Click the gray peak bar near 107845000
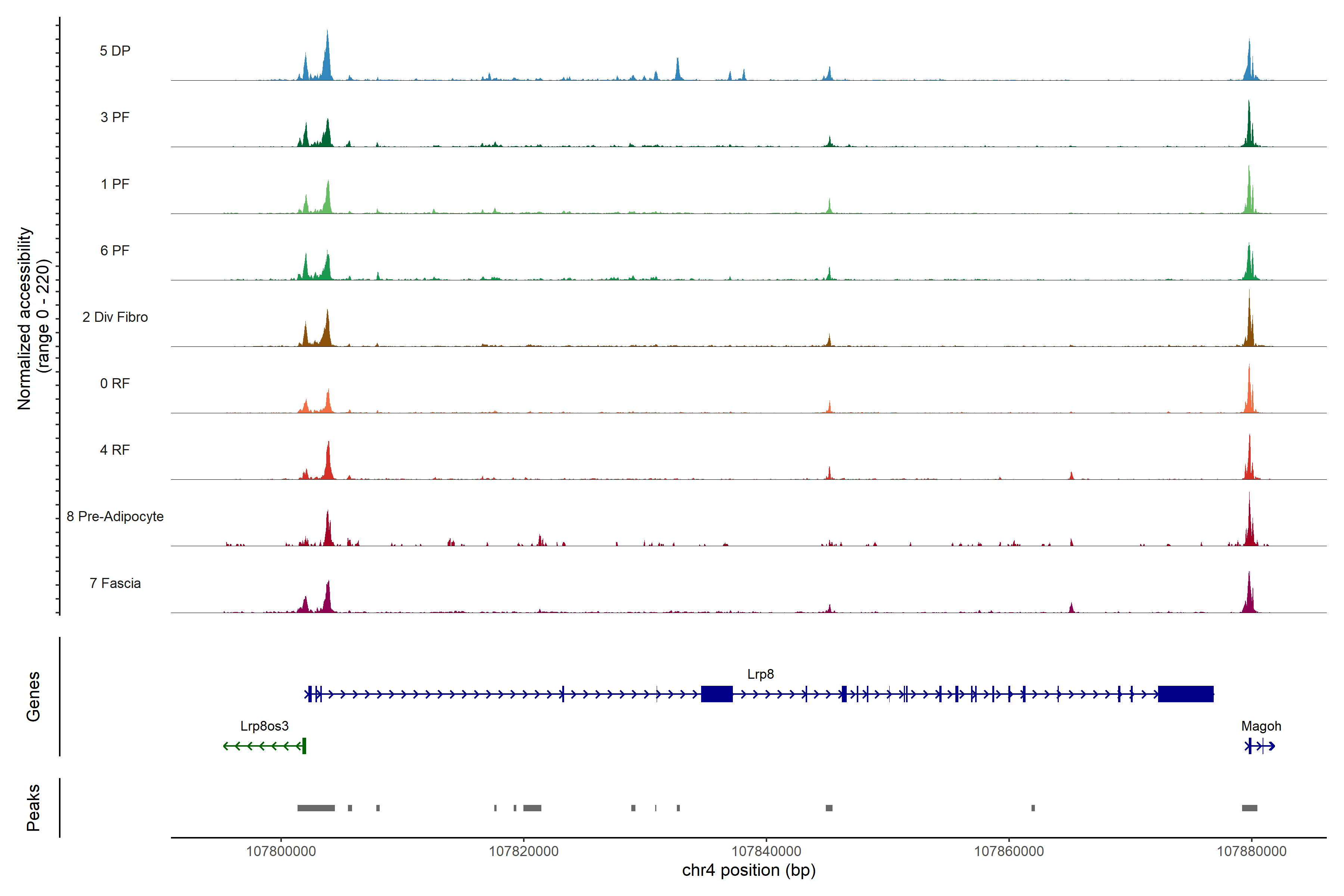This screenshot has height=896, width=1344. pyautogui.click(x=828, y=808)
